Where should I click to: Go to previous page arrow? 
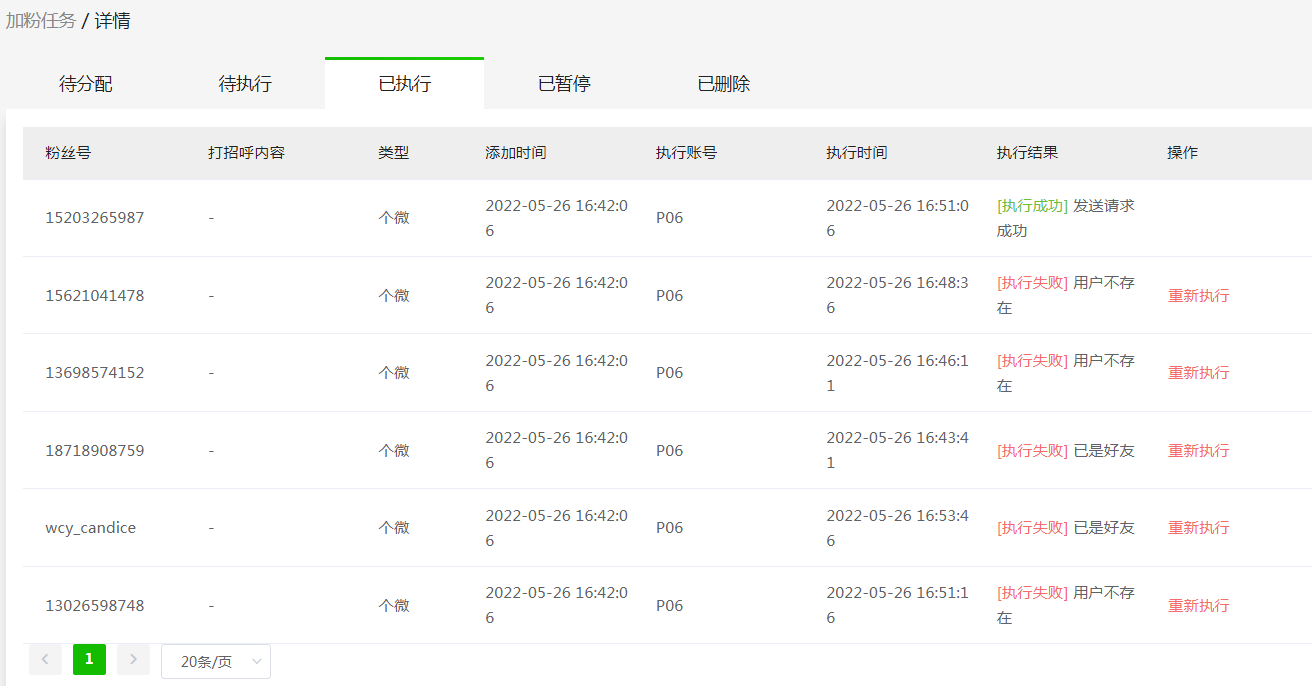45,659
